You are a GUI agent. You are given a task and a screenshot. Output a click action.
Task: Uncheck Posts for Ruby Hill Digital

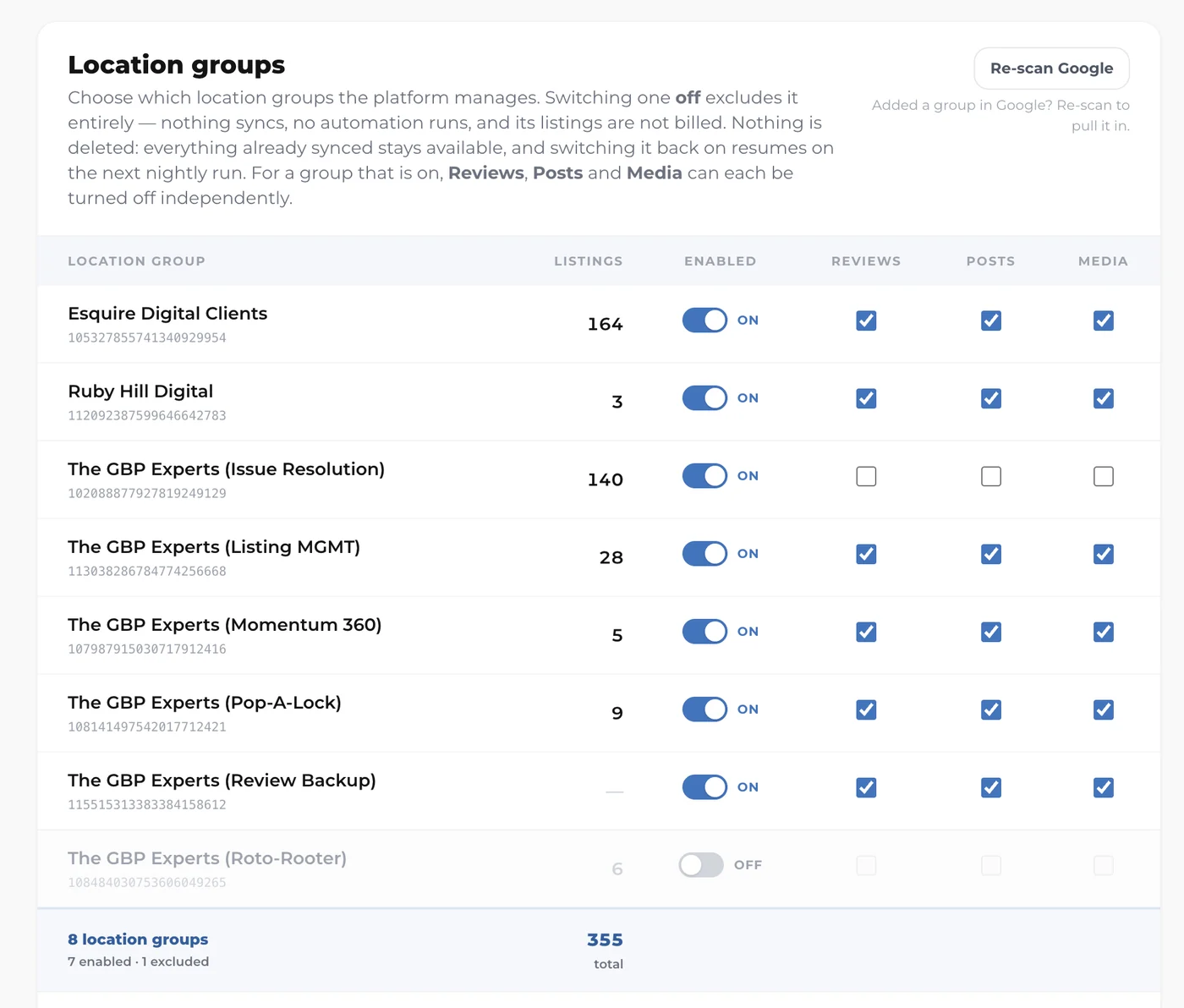point(991,398)
